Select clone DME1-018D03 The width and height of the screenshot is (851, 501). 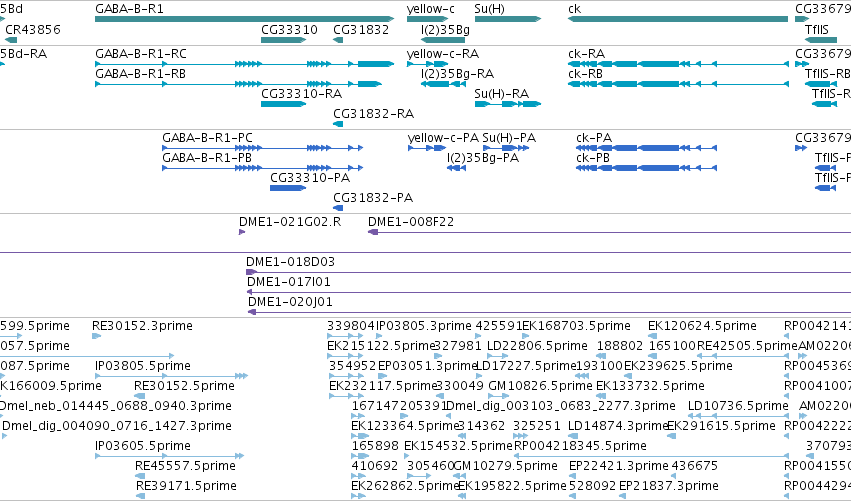click(290, 262)
